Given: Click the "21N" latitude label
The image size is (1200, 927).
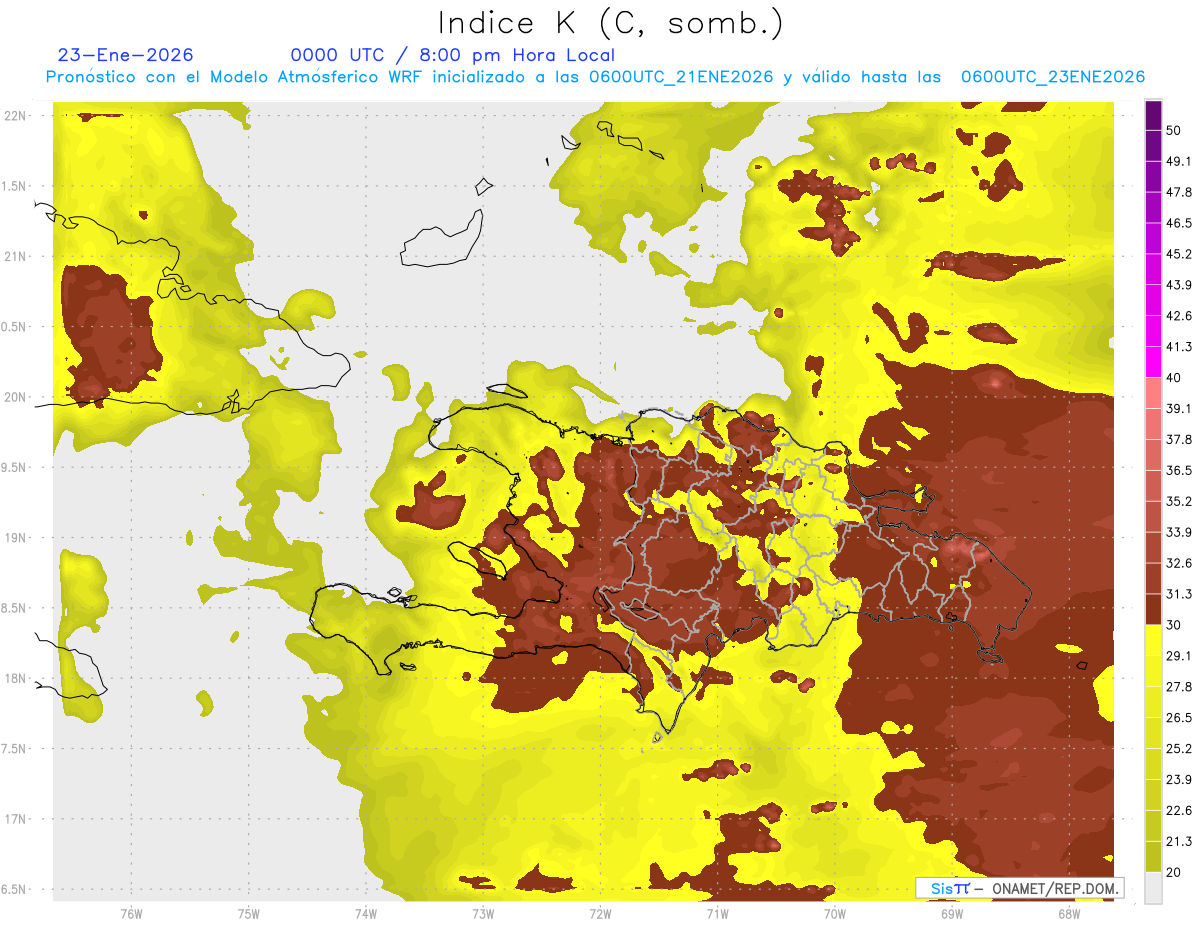Looking at the screenshot, I should pos(15,256).
